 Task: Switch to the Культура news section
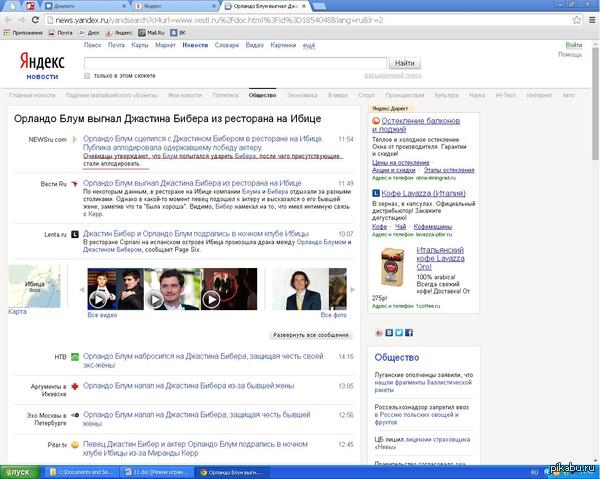click(x=446, y=95)
